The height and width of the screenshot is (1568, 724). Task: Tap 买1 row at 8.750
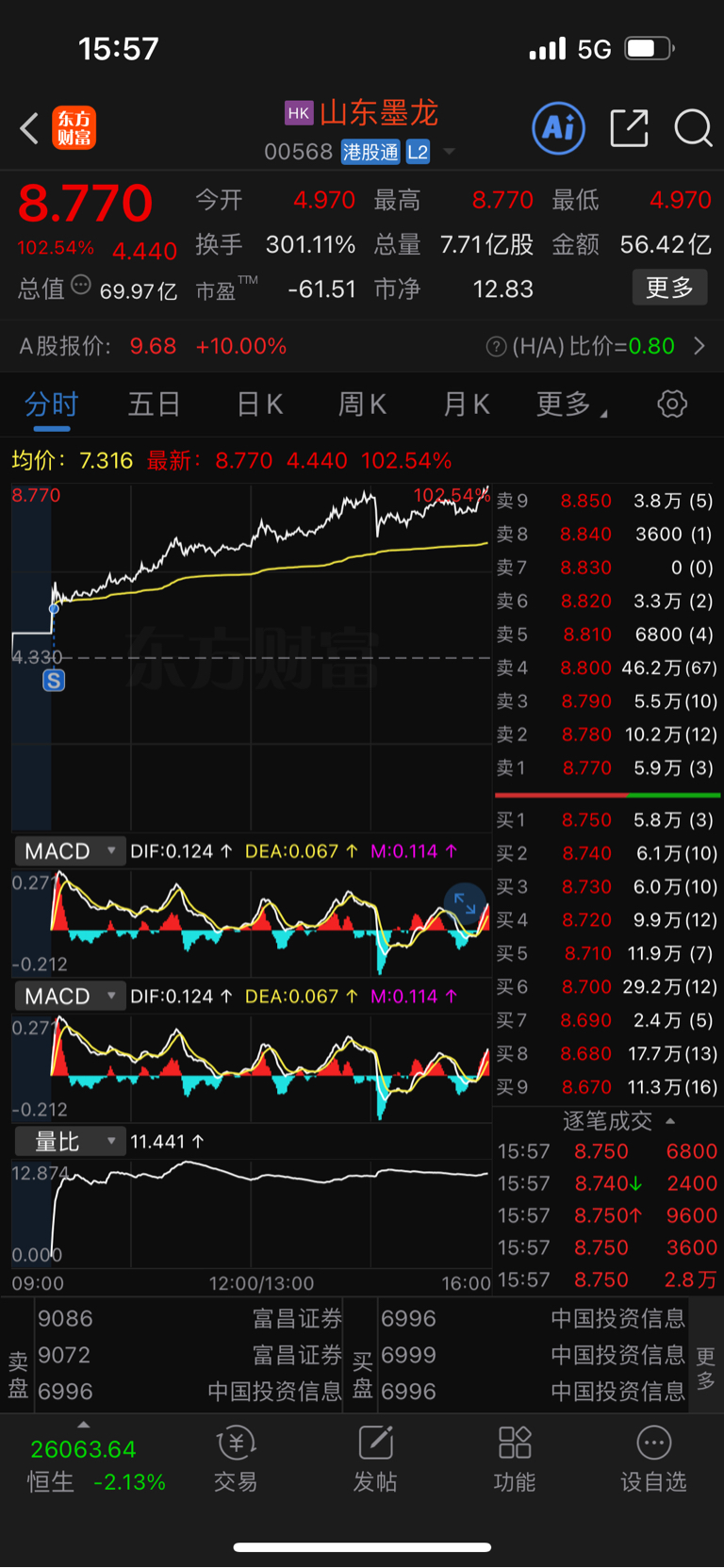(x=606, y=820)
